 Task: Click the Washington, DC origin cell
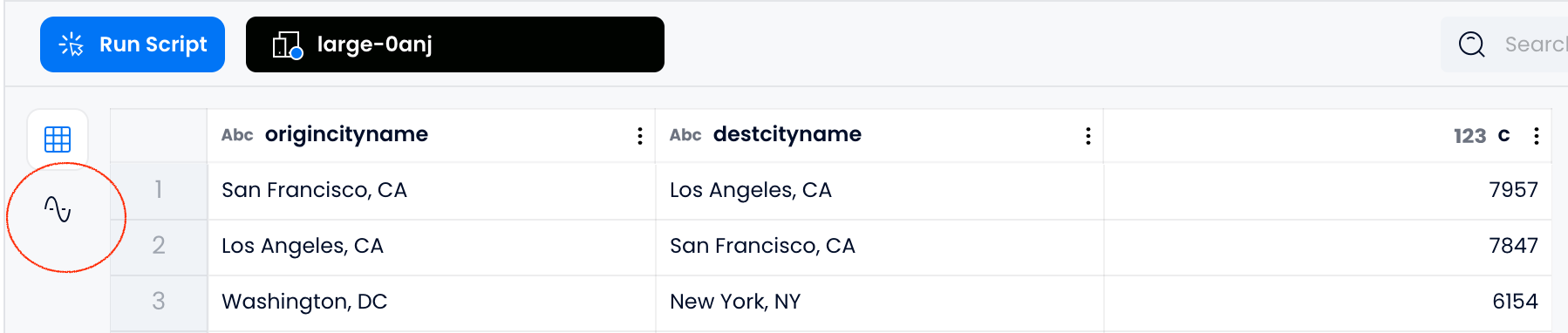[x=432, y=302]
